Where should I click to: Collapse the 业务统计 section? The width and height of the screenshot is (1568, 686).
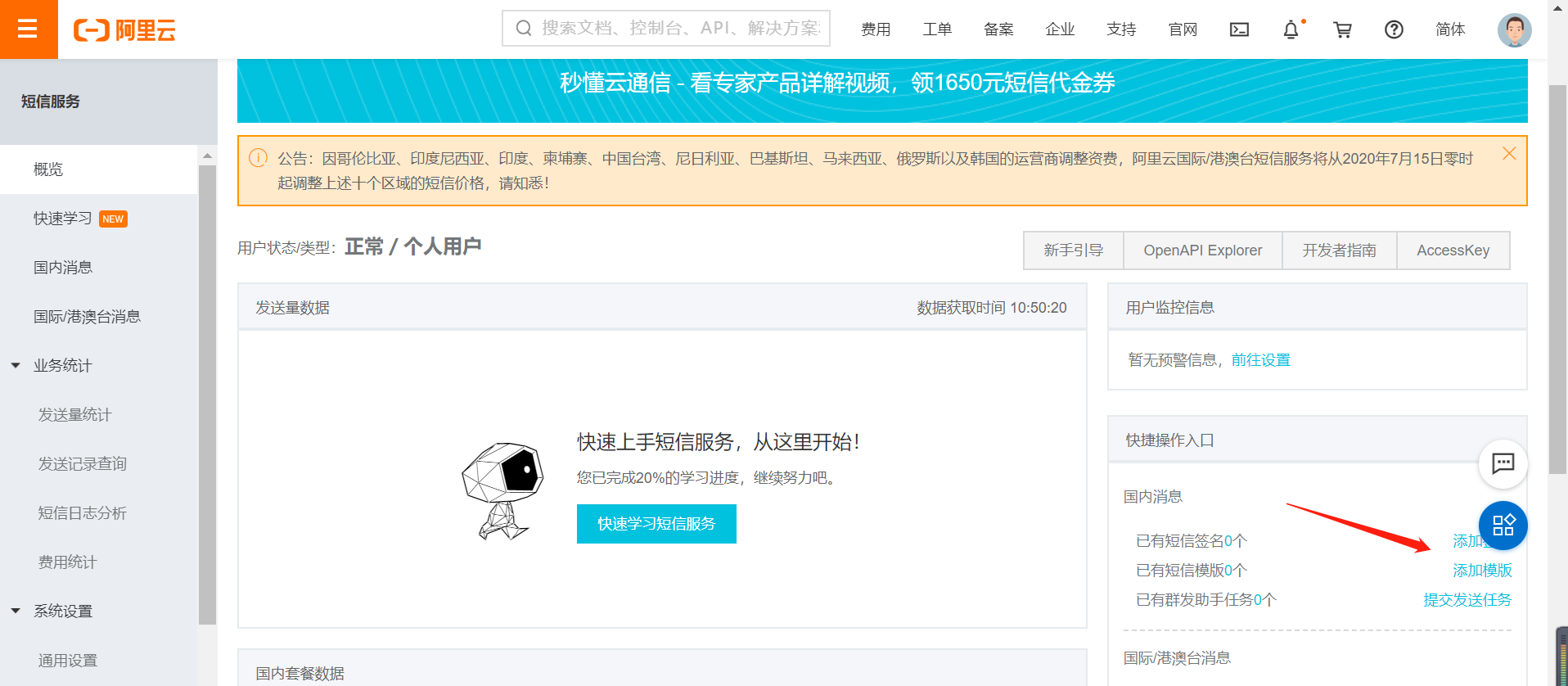click(16, 366)
